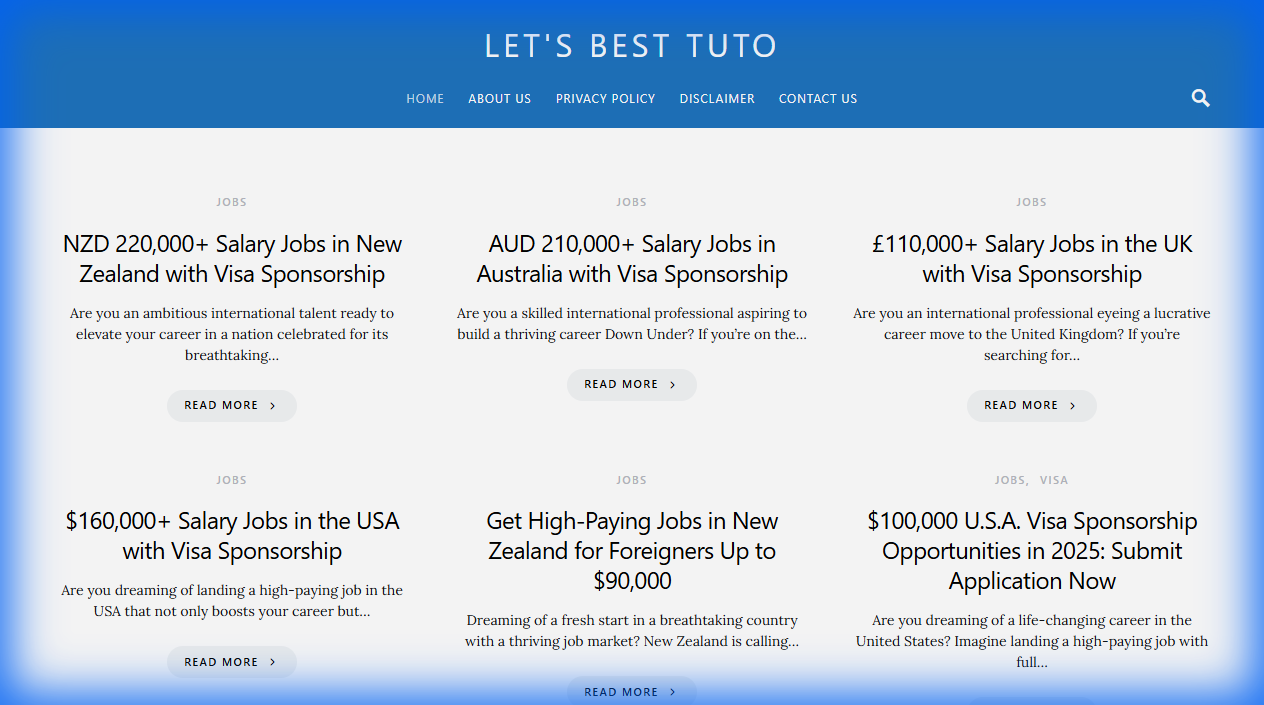Open the ABOUT US page
This screenshot has height=705, width=1264.
pos(499,98)
